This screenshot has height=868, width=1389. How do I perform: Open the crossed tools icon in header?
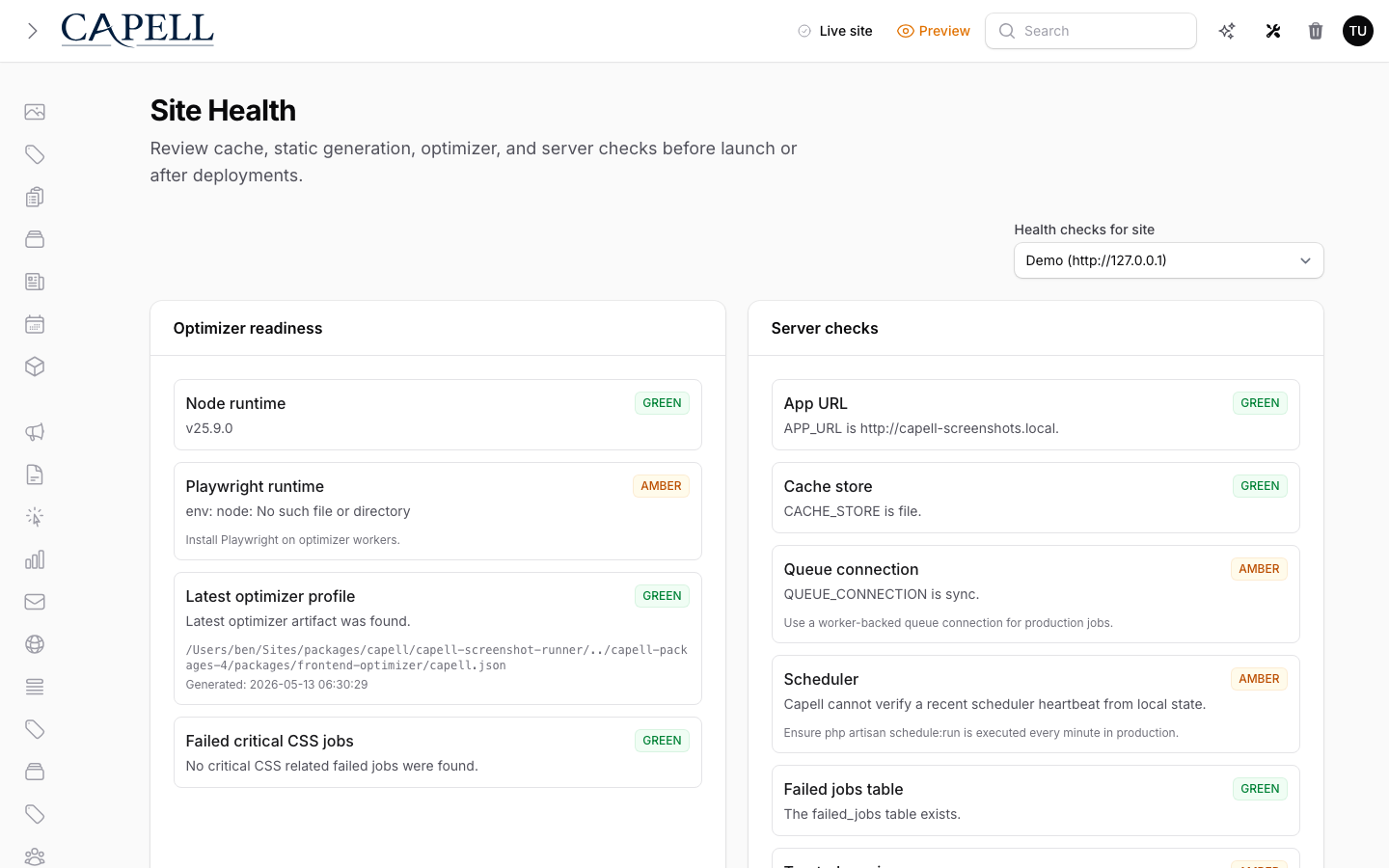click(1273, 31)
